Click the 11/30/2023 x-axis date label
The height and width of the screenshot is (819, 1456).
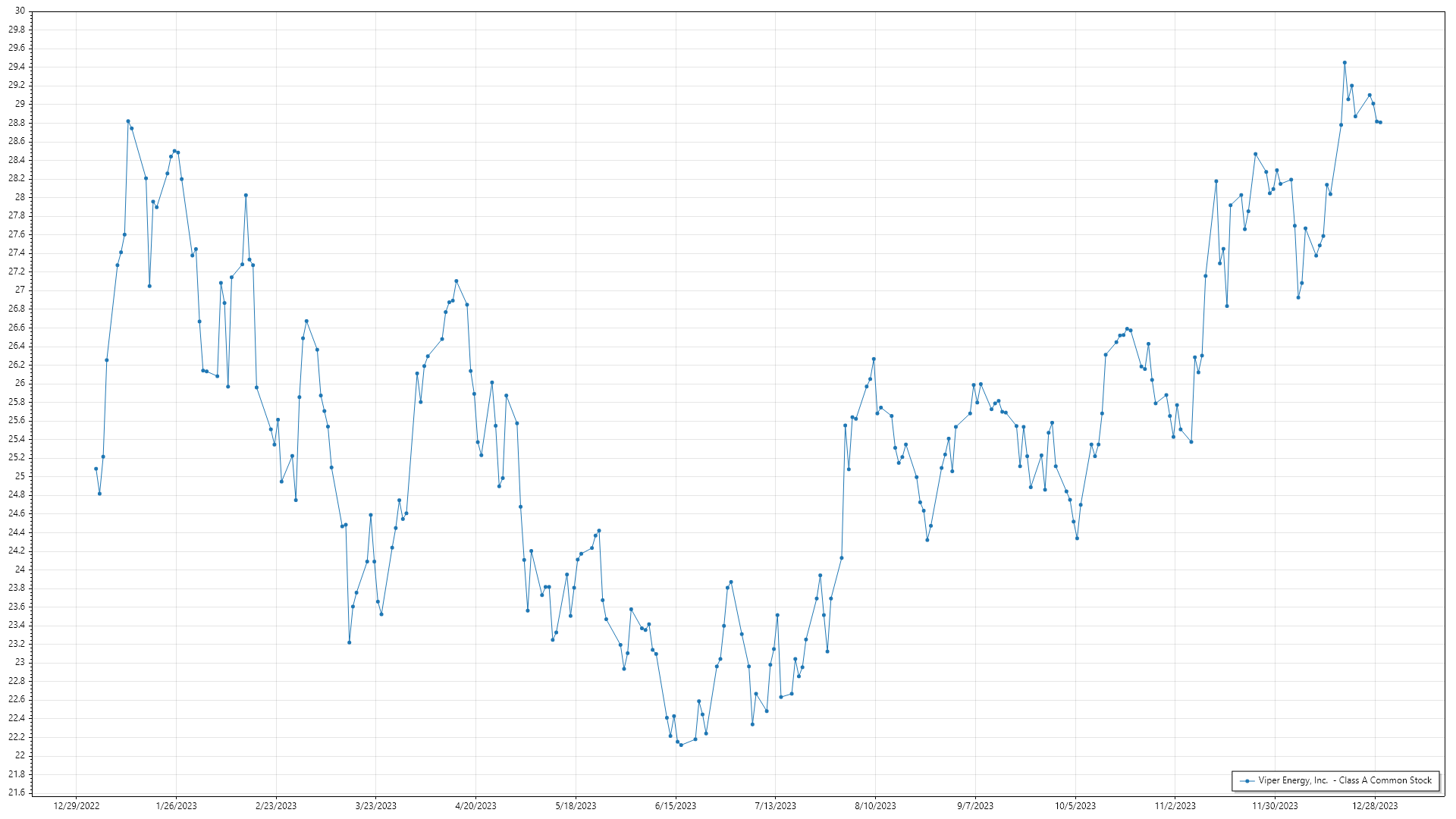(x=1275, y=805)
